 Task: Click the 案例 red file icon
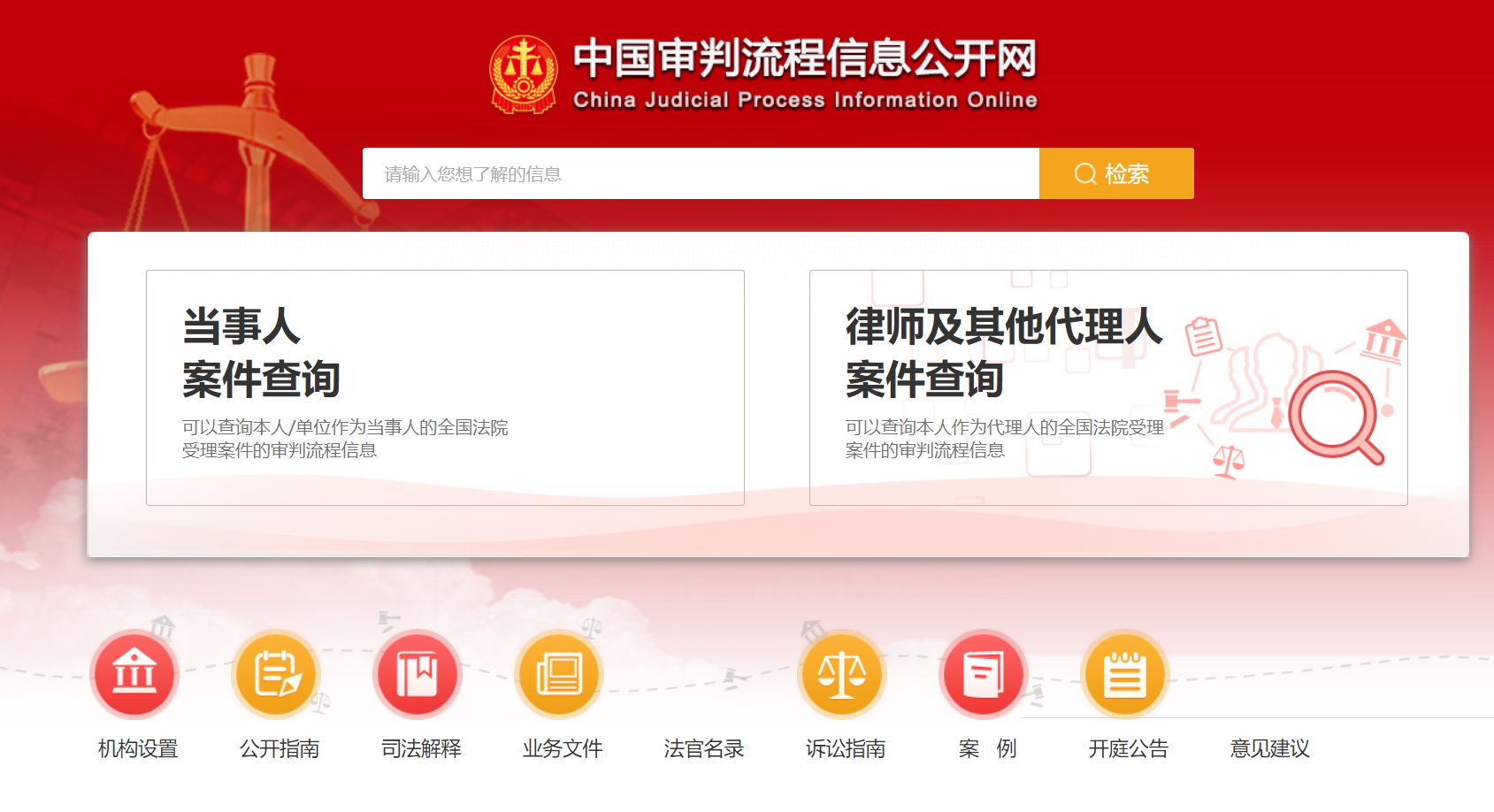click(x=984, y=674)
